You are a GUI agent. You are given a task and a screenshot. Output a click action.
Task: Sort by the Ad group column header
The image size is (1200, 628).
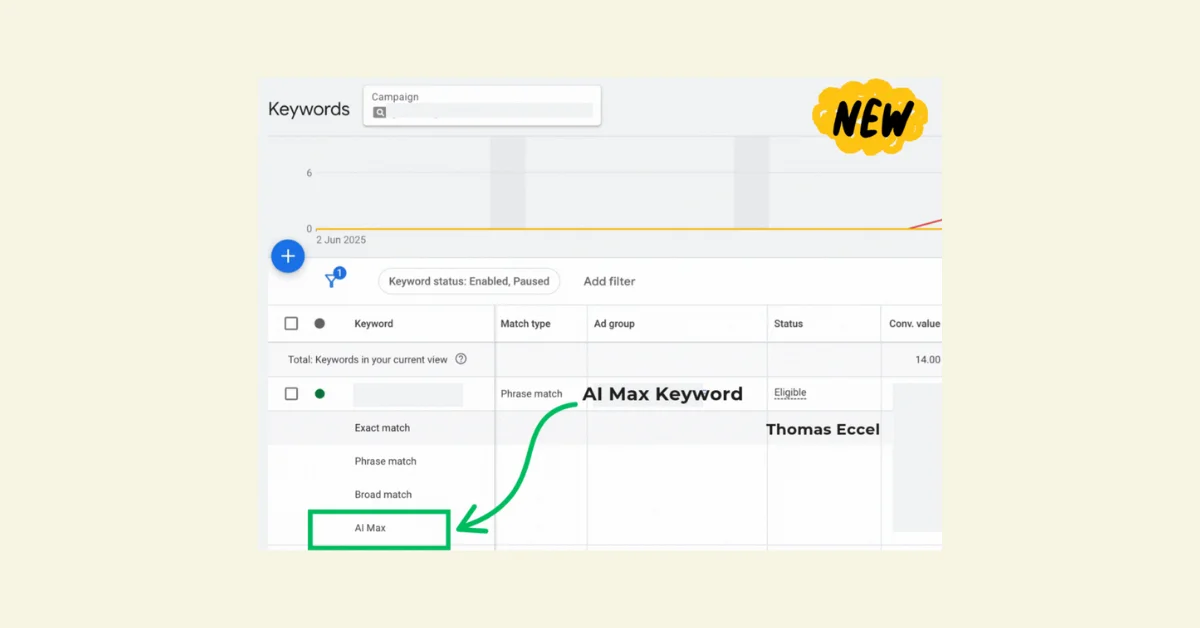coord(614,323)
